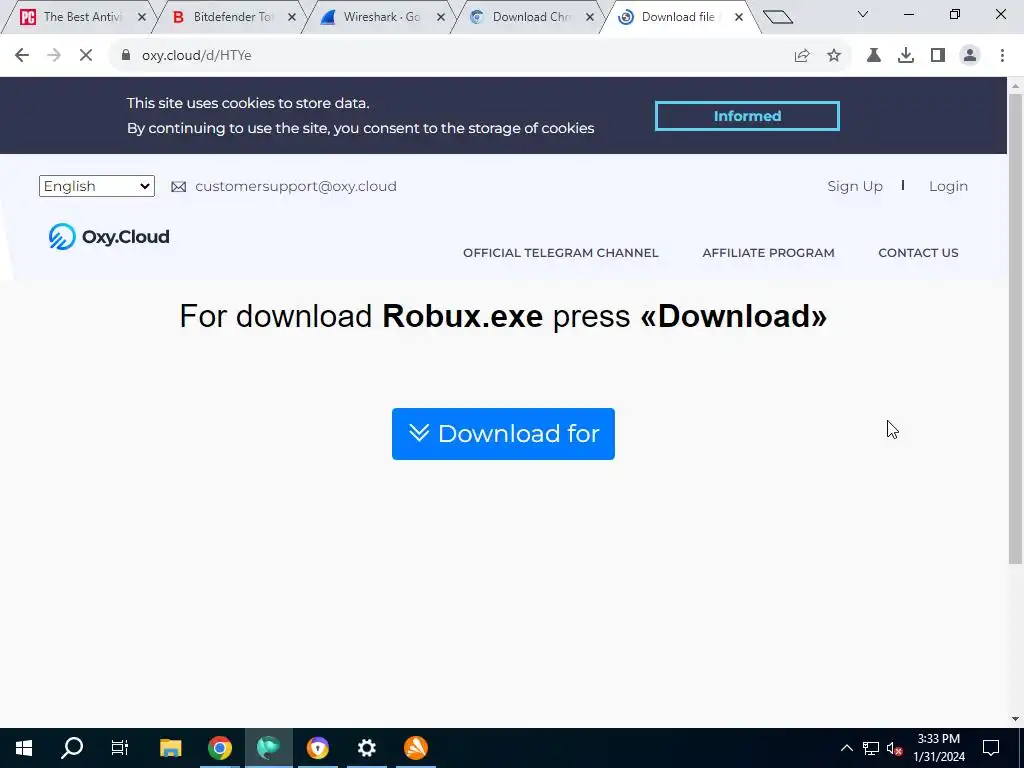Open the purple shield app in taskbar
This screenshot has width=1024, height=768.
318,748
